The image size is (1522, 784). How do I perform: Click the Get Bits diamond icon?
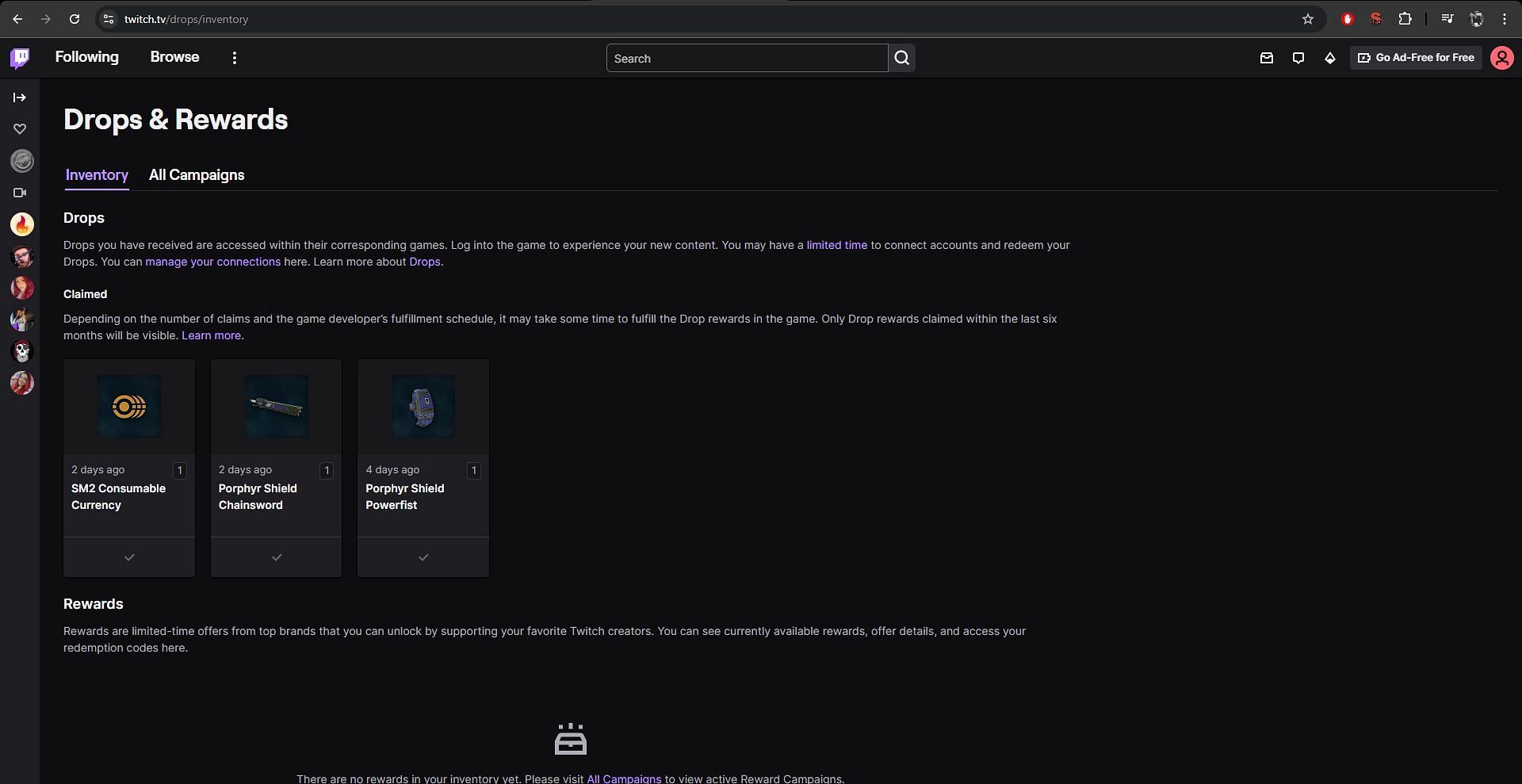pyautogui.click(x=1329, y=58)
